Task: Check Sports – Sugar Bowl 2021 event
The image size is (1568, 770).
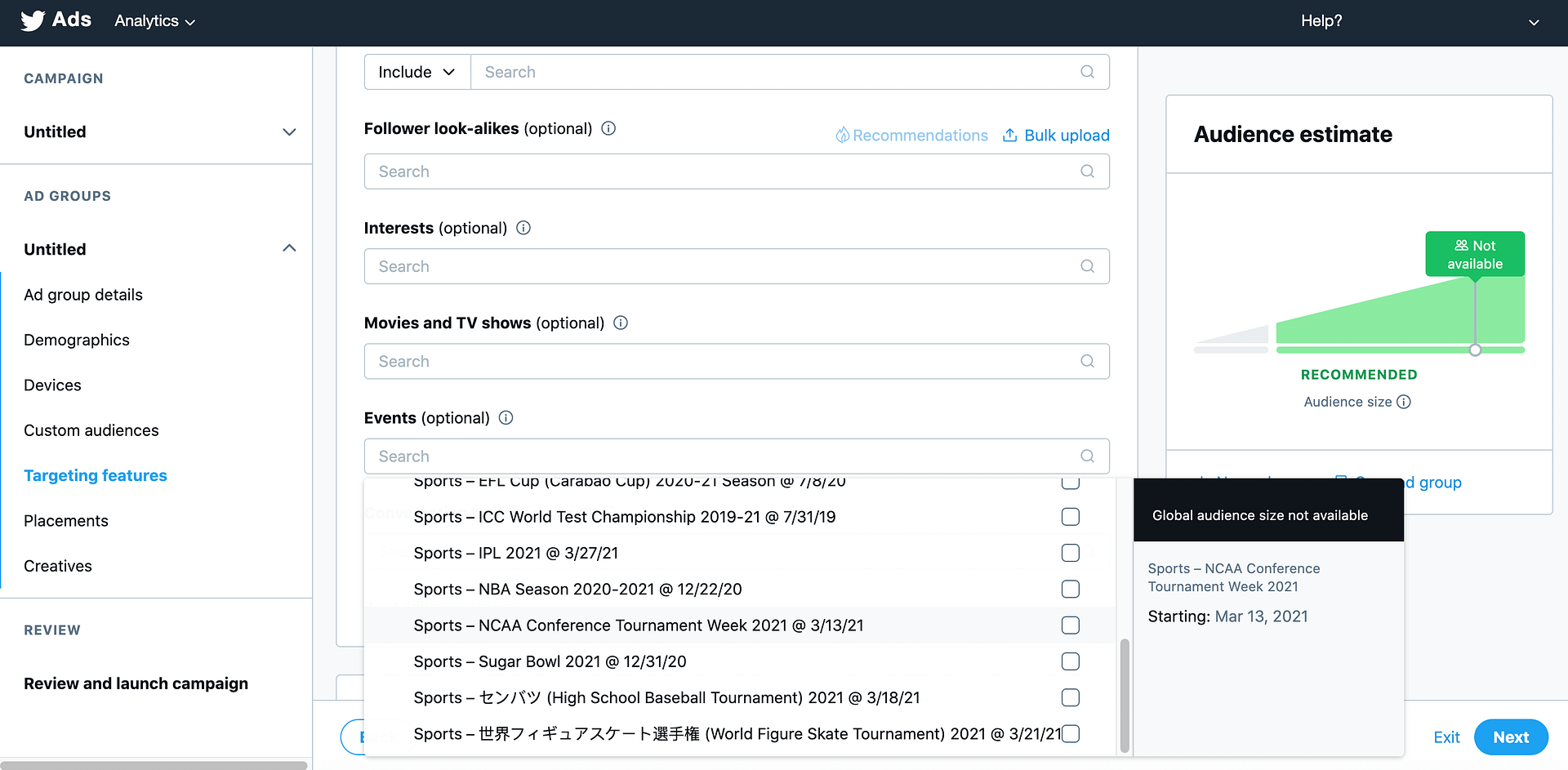Action: (1071, 661)
